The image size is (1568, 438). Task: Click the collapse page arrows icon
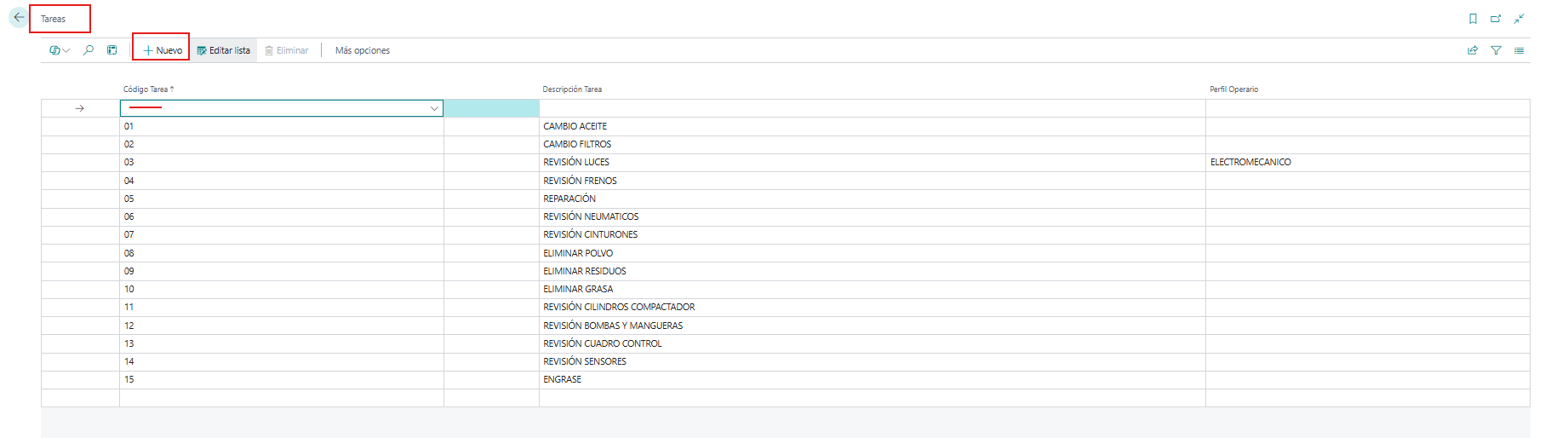[x=1519, y=19]
